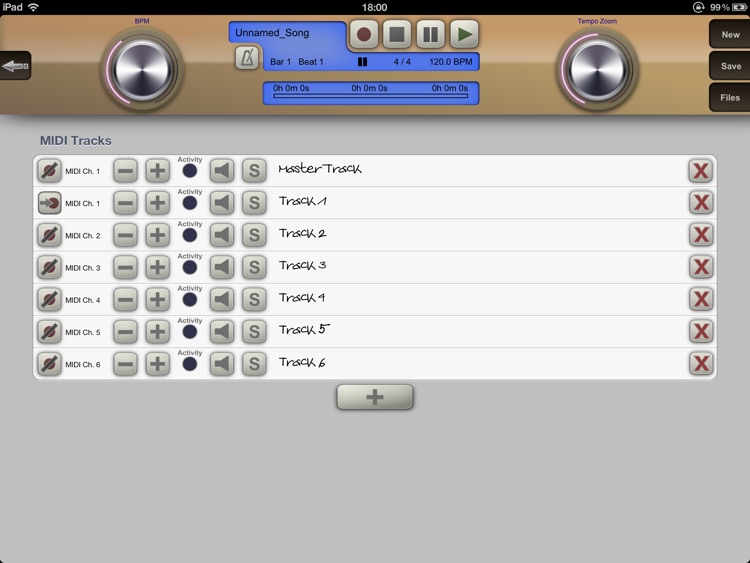Viewport: 750px width, 563px height.
Task: Arm Track 3 for recording
Action: [x=50, y=267]
